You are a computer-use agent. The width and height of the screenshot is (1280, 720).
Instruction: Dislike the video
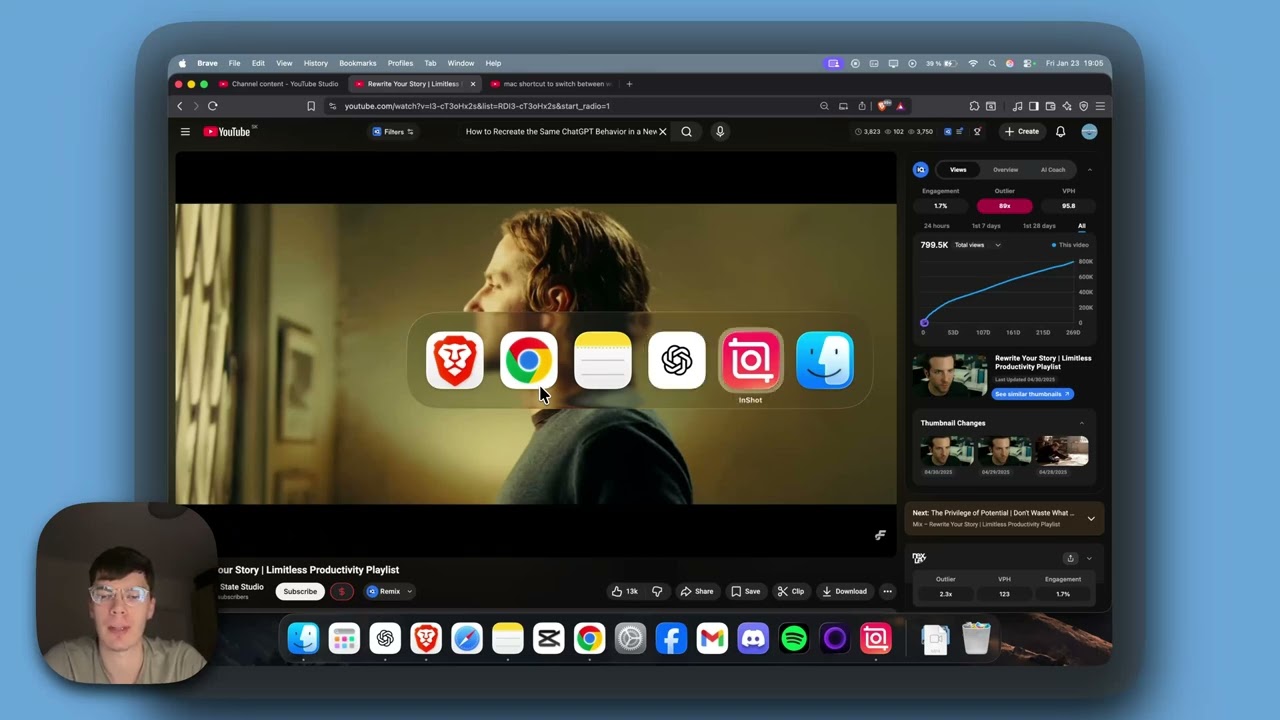click(657, 591)
